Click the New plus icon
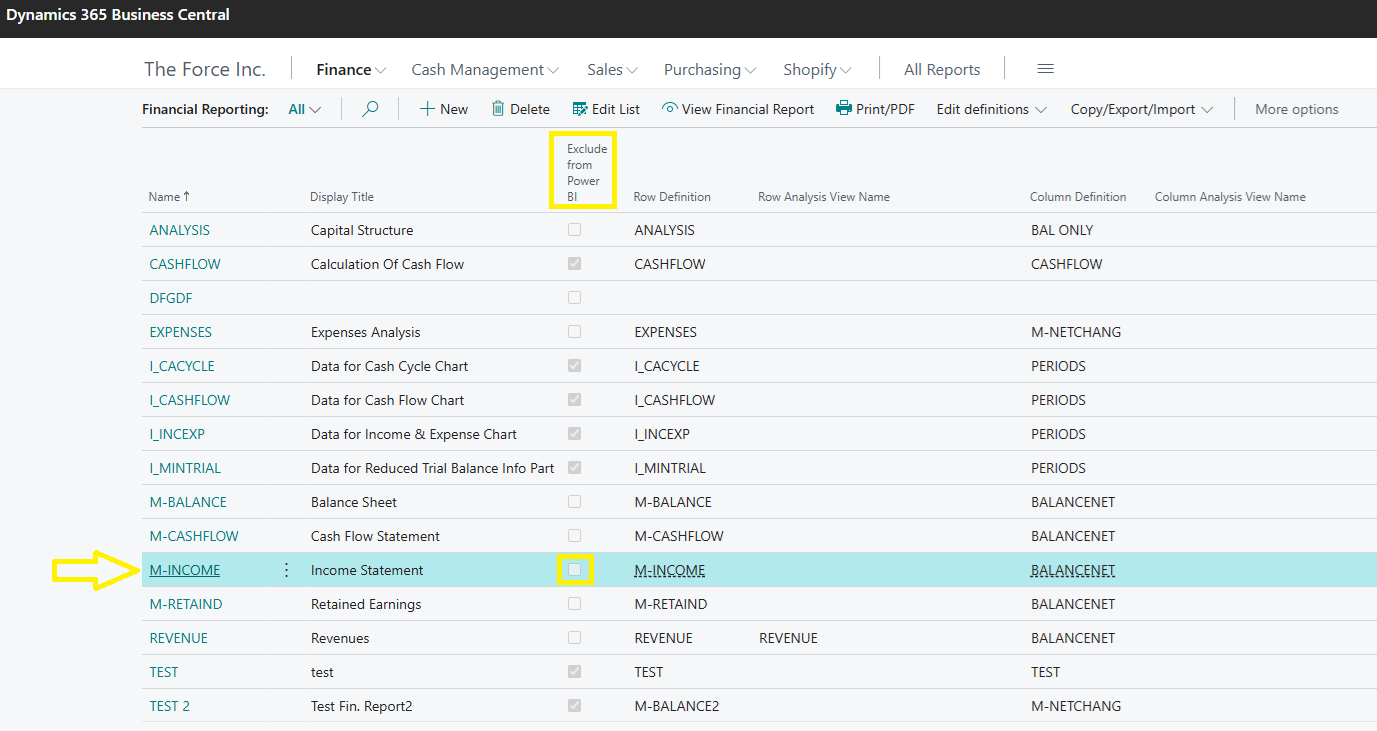This screenshot has height=731, width=1377. coord(427,109)
